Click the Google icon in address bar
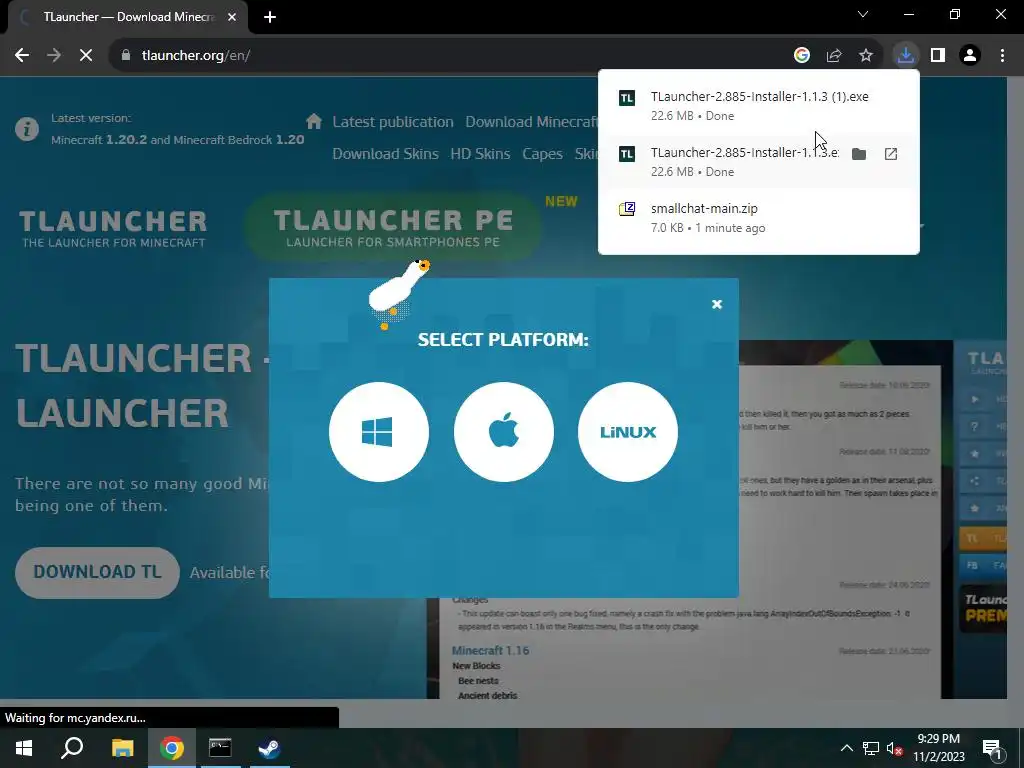Screen dimensions: 1024x768 (802, 56)
